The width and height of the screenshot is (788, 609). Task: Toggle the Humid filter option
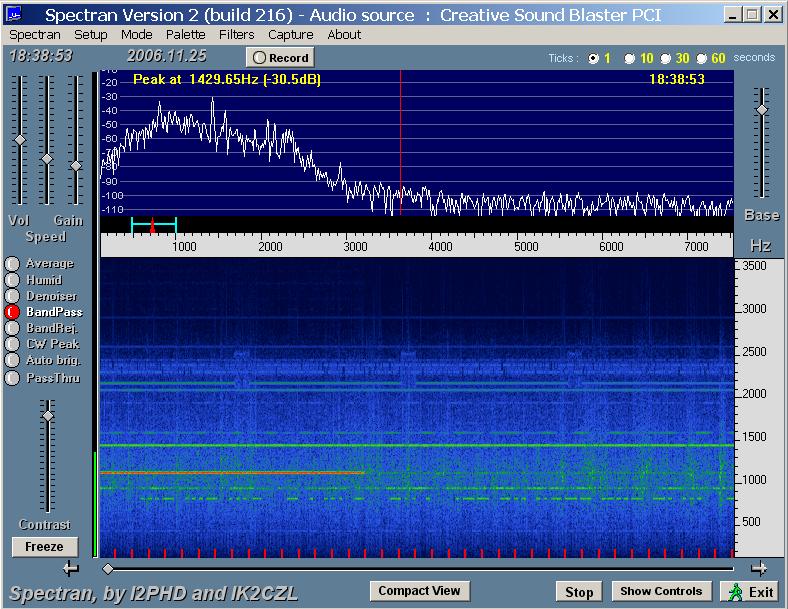tap(12, 280)
